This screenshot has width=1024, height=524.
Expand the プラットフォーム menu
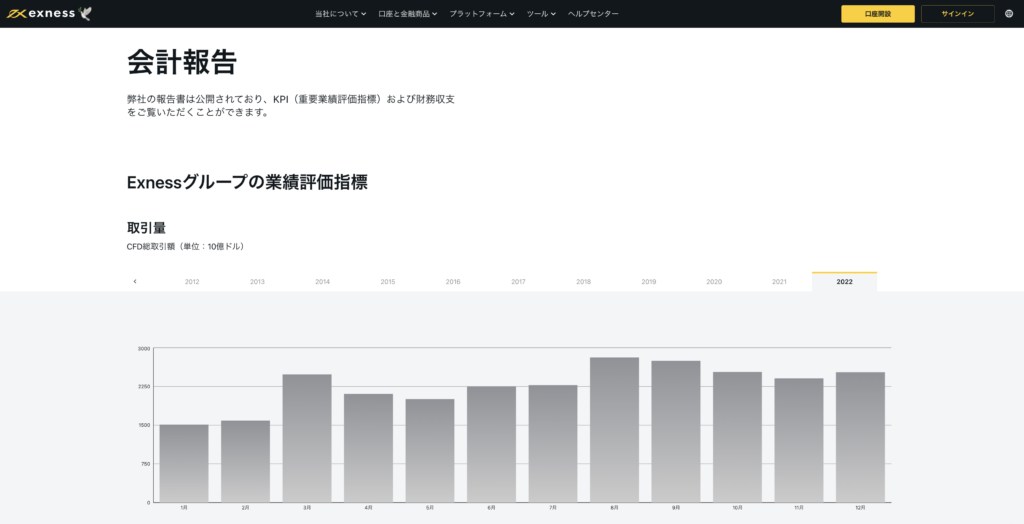[x=482, y=14]
